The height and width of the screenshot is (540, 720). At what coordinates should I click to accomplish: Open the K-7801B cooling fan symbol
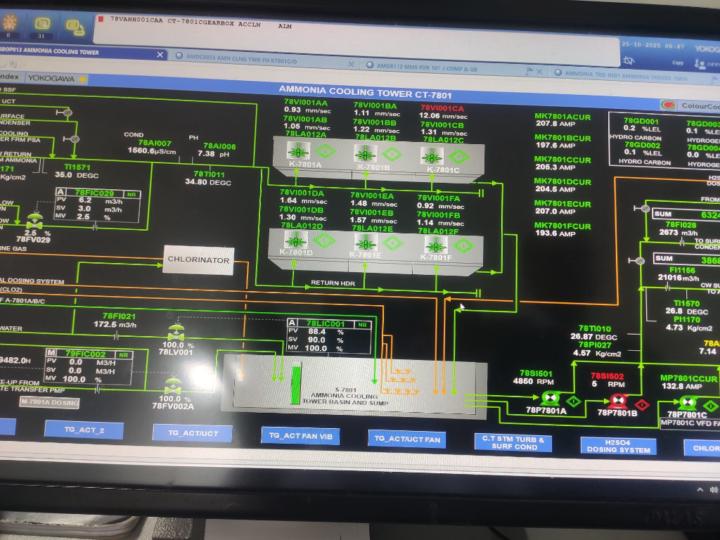(x=365, y=153)
